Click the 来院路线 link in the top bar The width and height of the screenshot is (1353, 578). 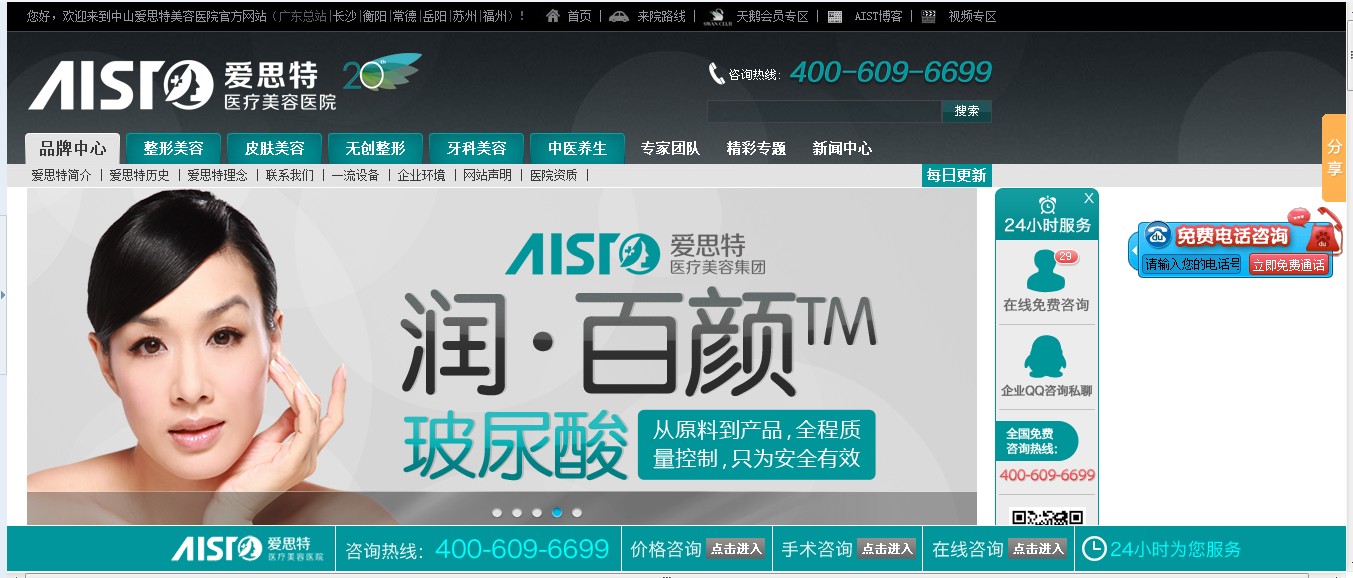coord(661,16)
